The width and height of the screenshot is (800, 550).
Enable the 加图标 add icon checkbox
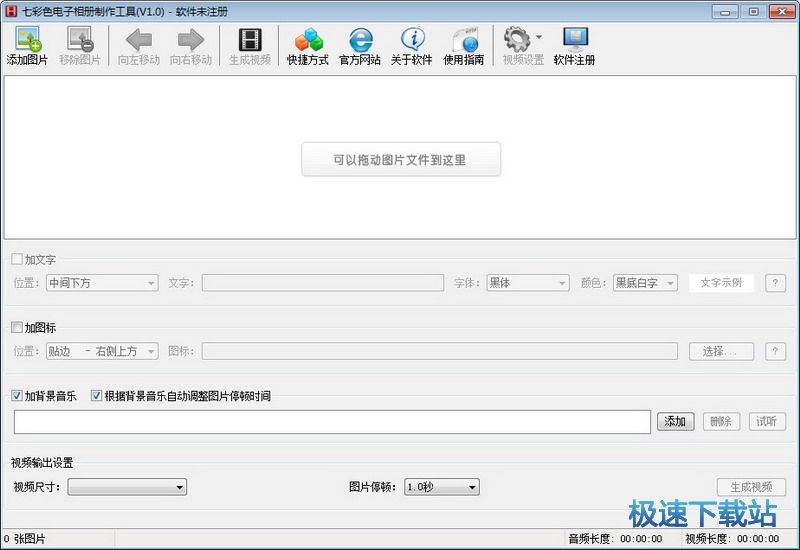click(x=16, y=327)
